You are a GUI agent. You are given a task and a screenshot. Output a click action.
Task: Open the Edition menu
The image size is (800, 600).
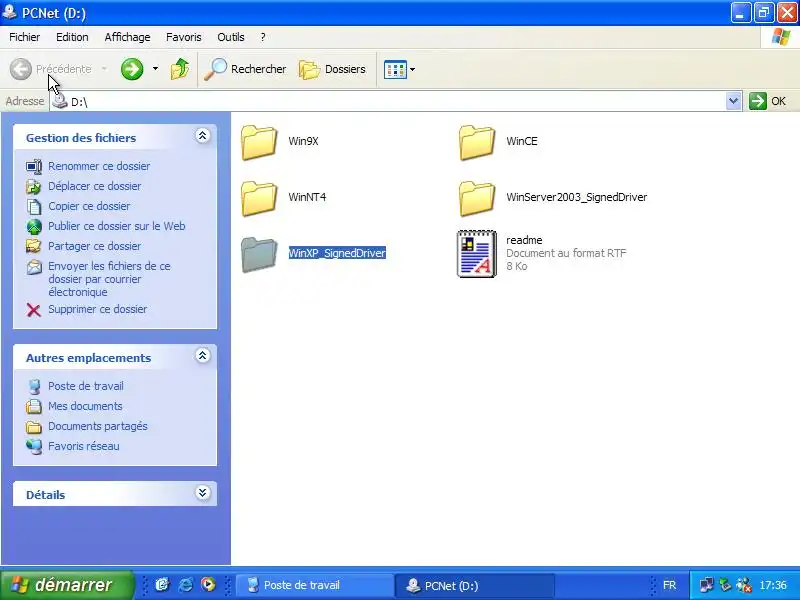pyautogui.click(x=72, y=37)
